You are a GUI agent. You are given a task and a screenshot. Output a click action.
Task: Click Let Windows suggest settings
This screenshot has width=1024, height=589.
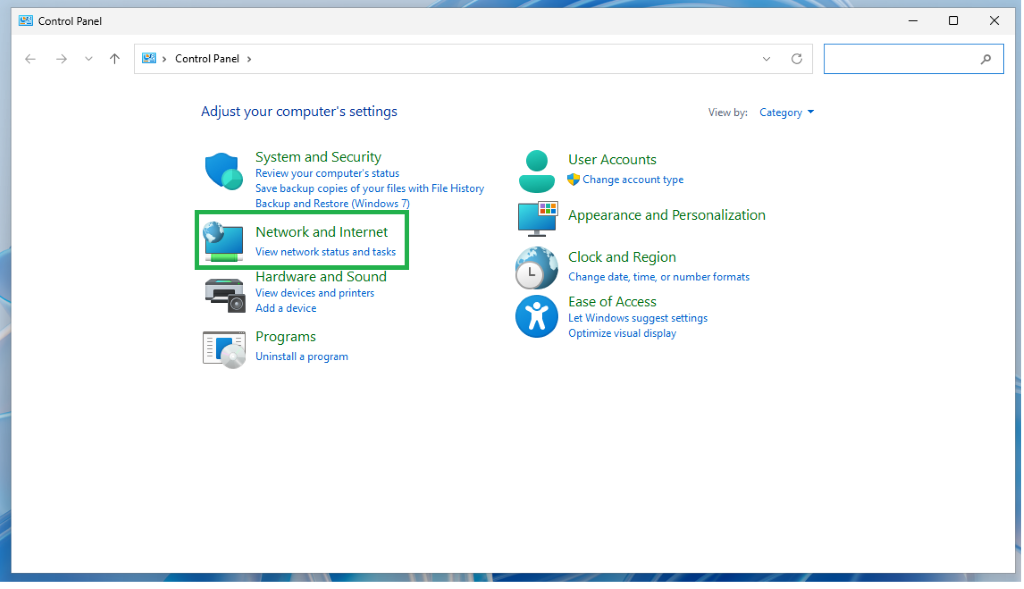638,318
